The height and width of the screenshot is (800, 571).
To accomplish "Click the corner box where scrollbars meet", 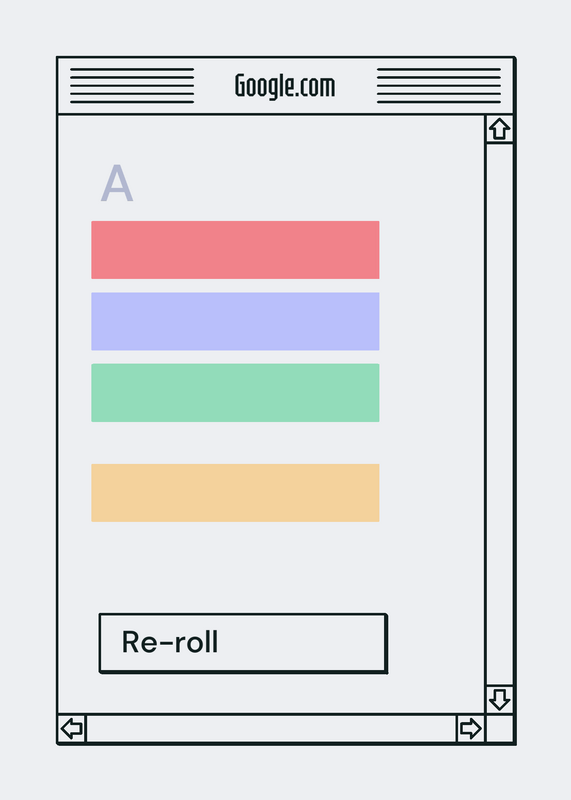I will point(499,728).
